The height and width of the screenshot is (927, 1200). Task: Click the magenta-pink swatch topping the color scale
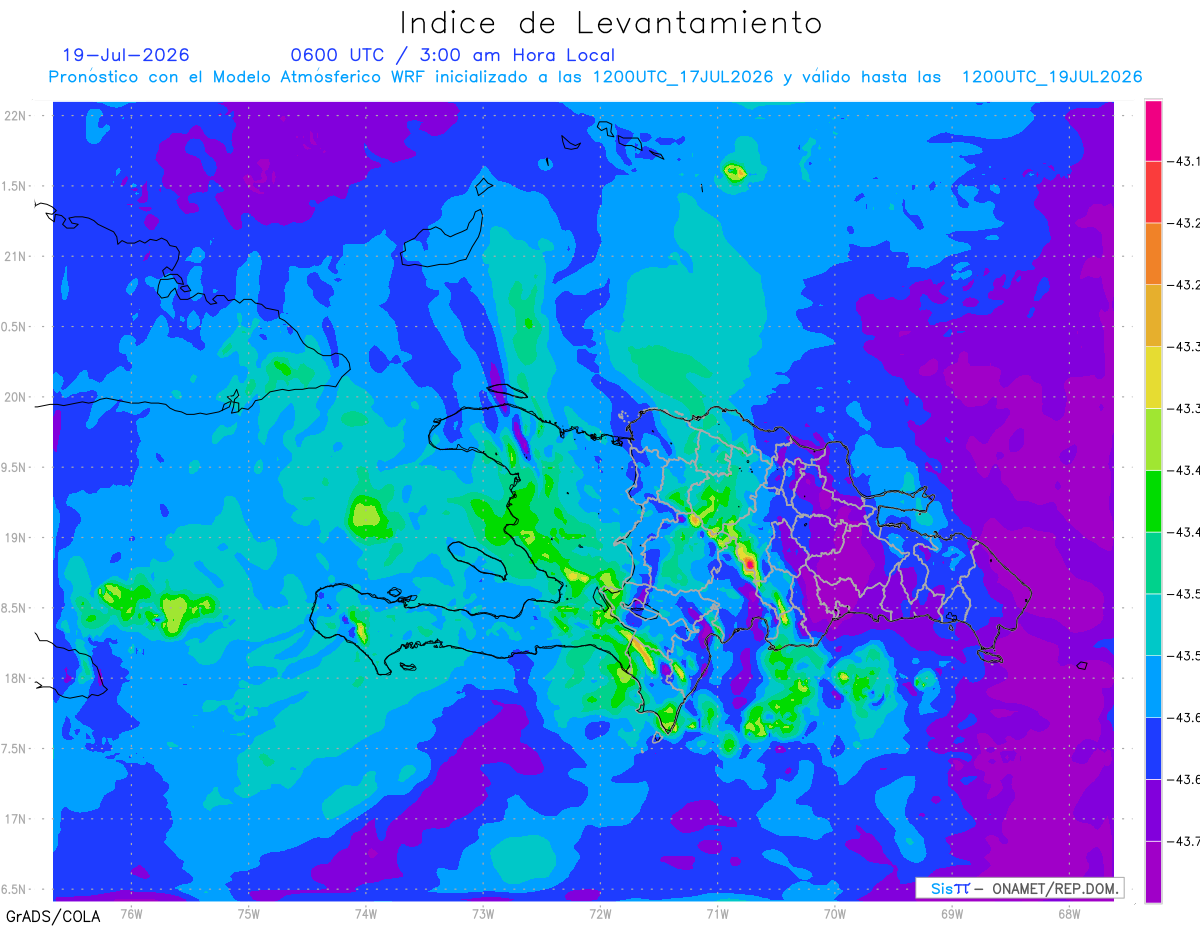[x=1153, y=130]
